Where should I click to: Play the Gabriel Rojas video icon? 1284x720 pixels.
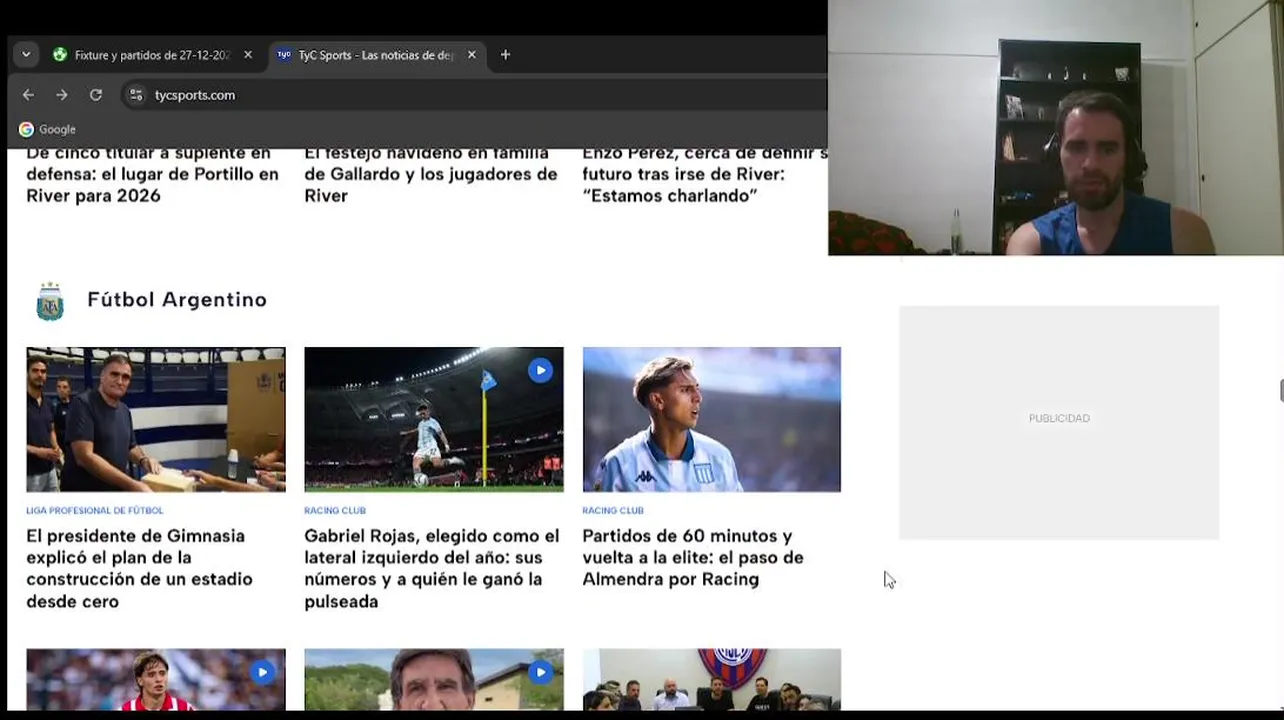coord(540,370)
